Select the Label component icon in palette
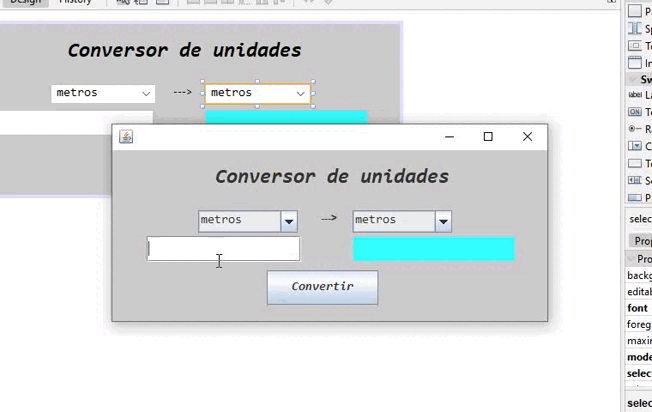The width and height of the screenshot is (652, 412). point(635,95)
